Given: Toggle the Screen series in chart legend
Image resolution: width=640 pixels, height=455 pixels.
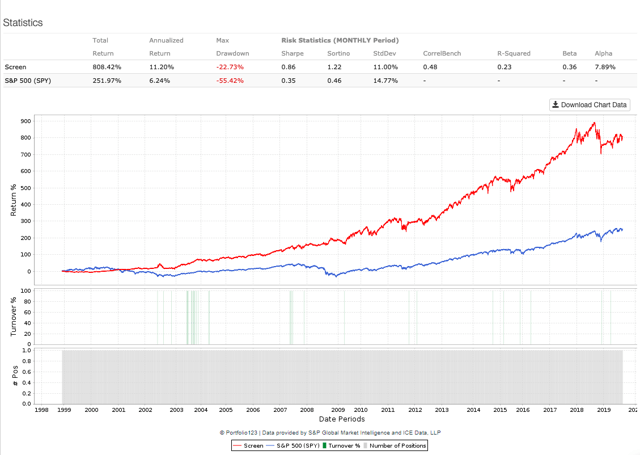Looking at the screenshot, I should tap(248, 446).
